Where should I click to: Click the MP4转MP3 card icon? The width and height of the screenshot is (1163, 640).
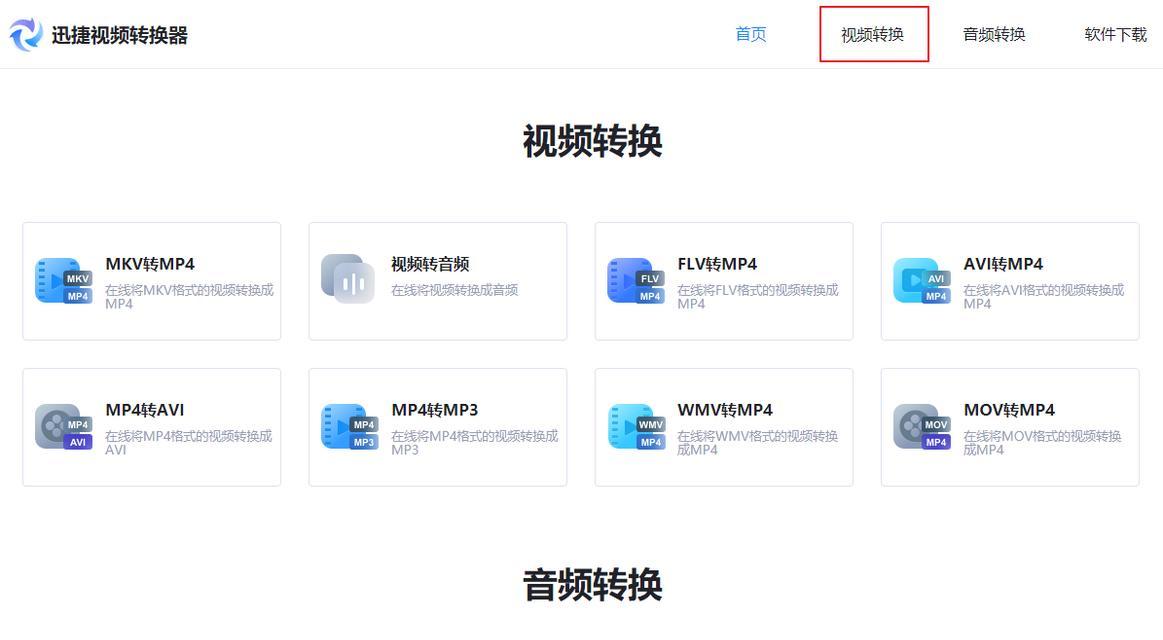350,427
